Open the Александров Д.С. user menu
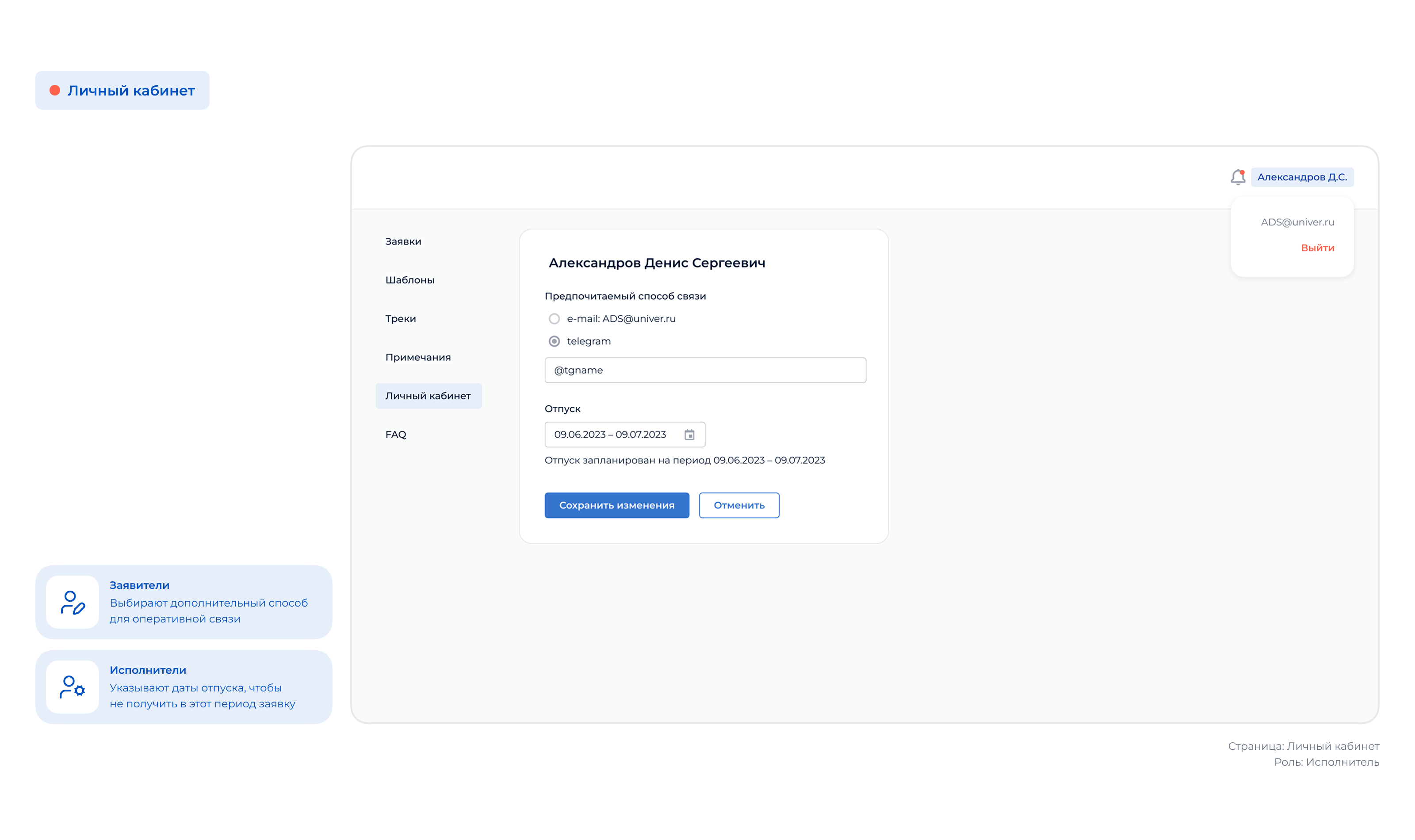This screenshot has width=1415, height=840. (x=1302, y=177)
